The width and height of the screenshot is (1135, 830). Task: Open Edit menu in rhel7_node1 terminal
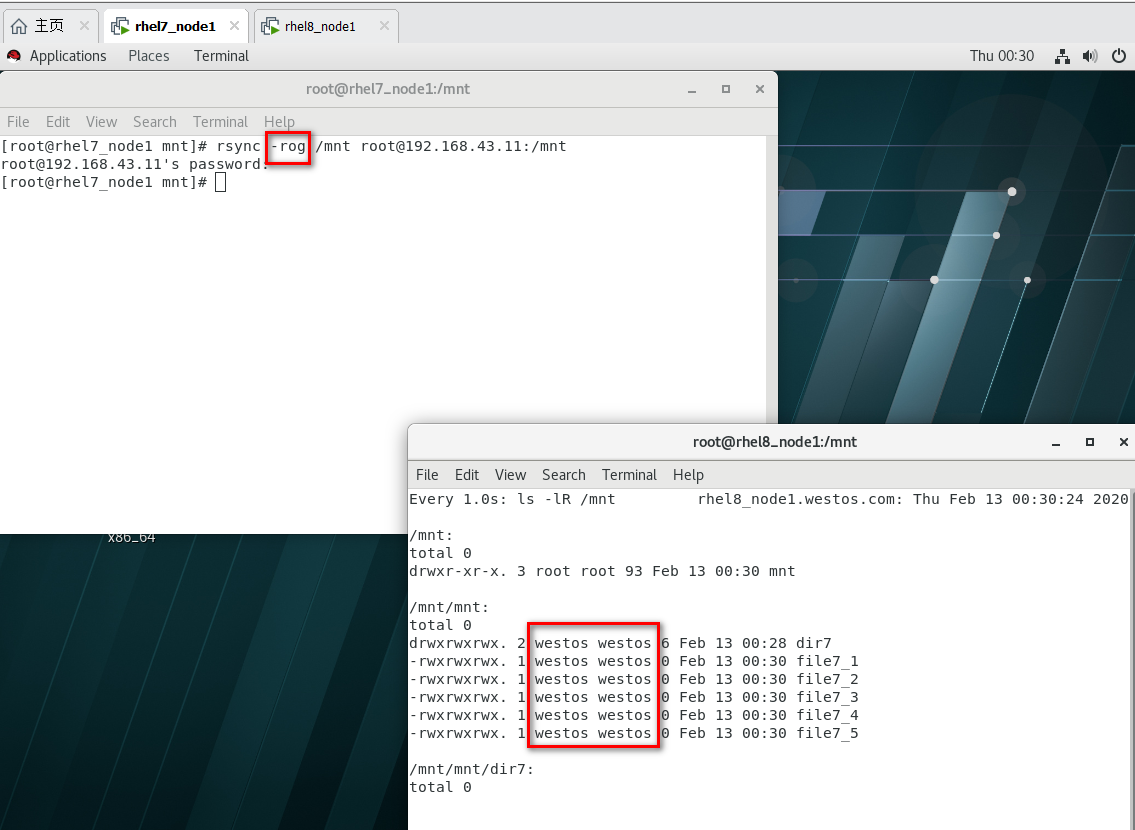click(x=58, y=122)
